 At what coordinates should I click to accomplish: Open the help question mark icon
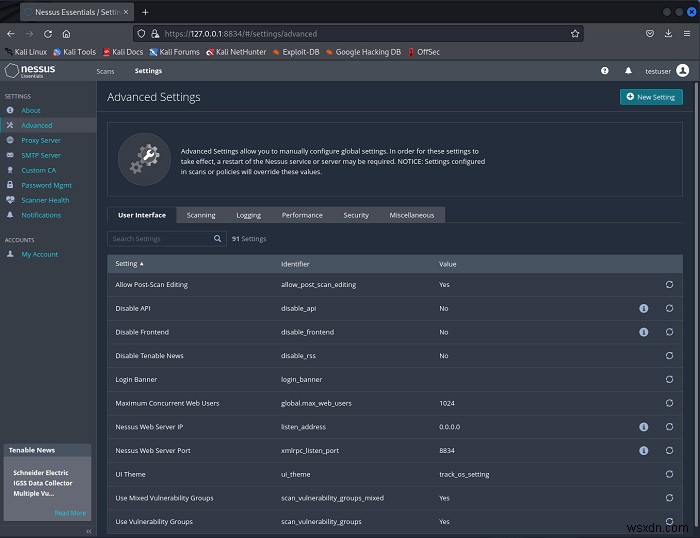(x=604, y=71)
